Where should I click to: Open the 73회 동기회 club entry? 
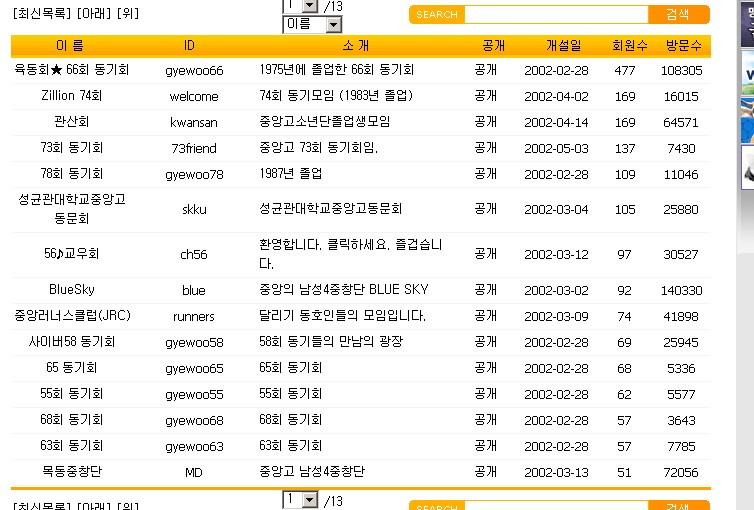pyautogui.click(x=71, y=148)
